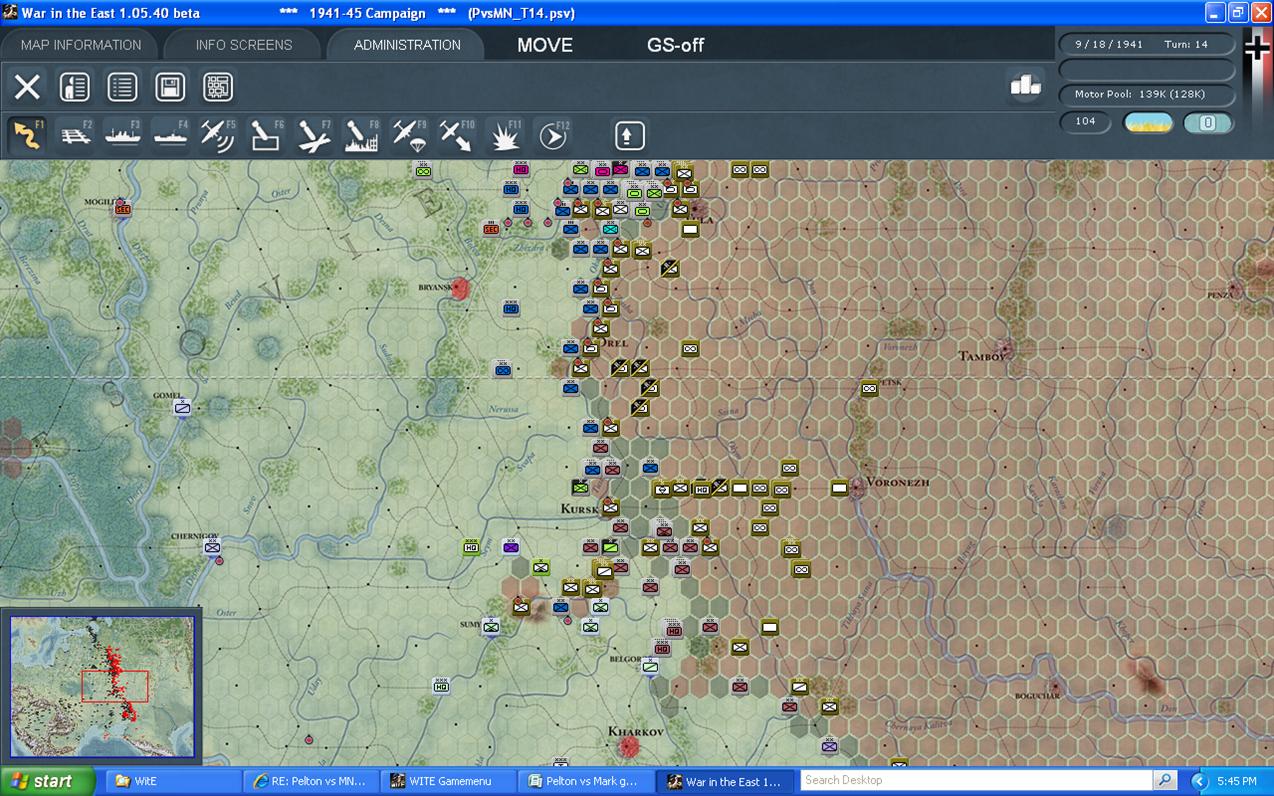Viewport: 1274px width, 796px height.
Task: Click the Kharkov city hex
Action: 630,747
